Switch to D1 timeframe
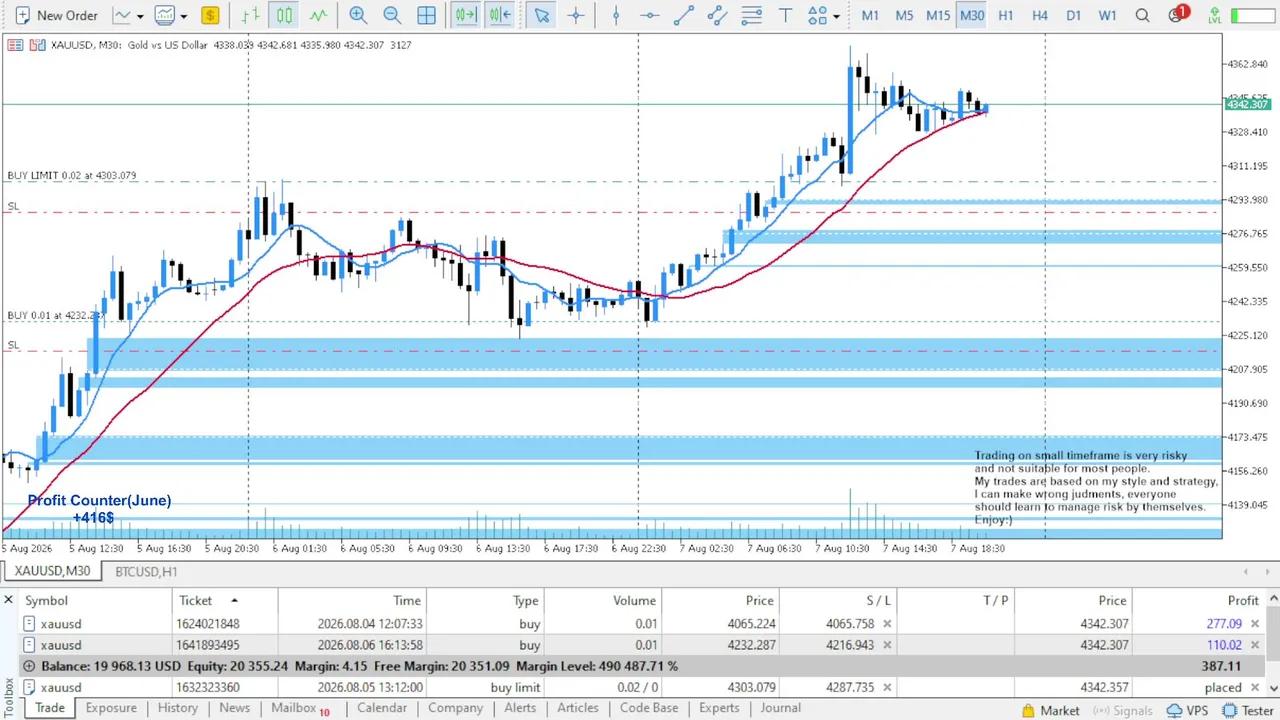 (1073, 15)
